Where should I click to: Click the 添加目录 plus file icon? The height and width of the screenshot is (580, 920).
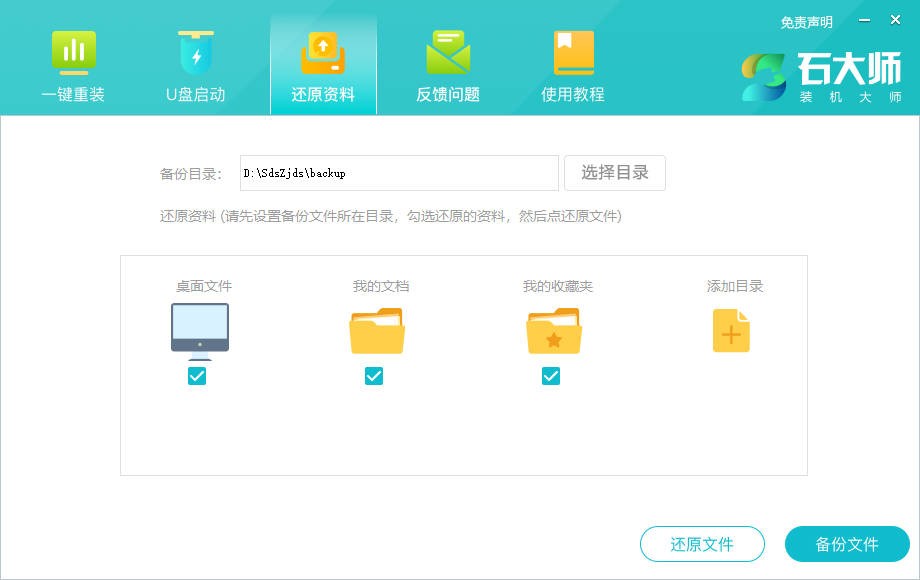pyautogui.click(x=731, y=331)
